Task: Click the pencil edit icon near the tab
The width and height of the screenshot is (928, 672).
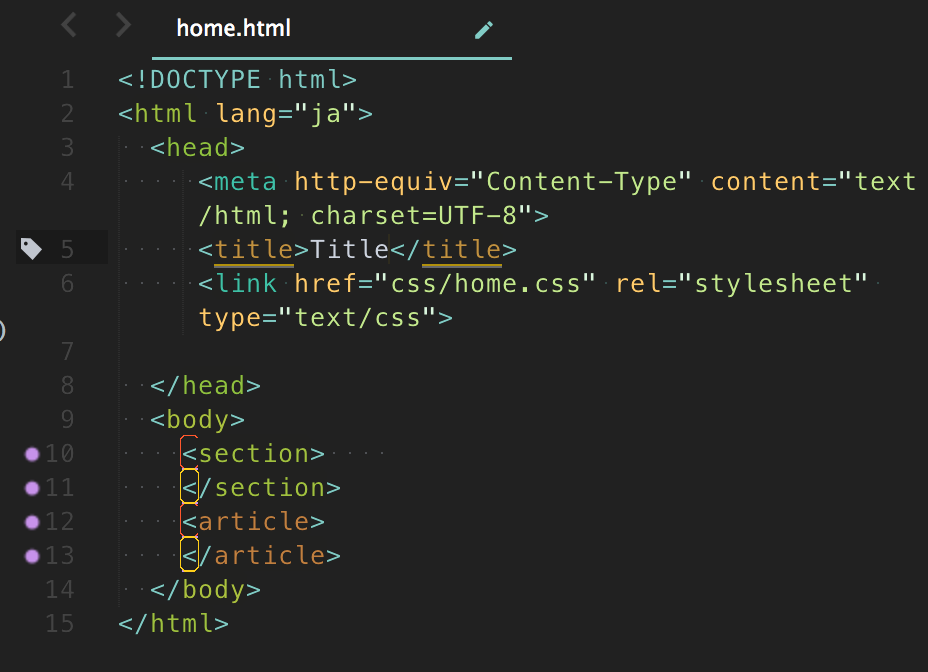Action: (484, 30)
